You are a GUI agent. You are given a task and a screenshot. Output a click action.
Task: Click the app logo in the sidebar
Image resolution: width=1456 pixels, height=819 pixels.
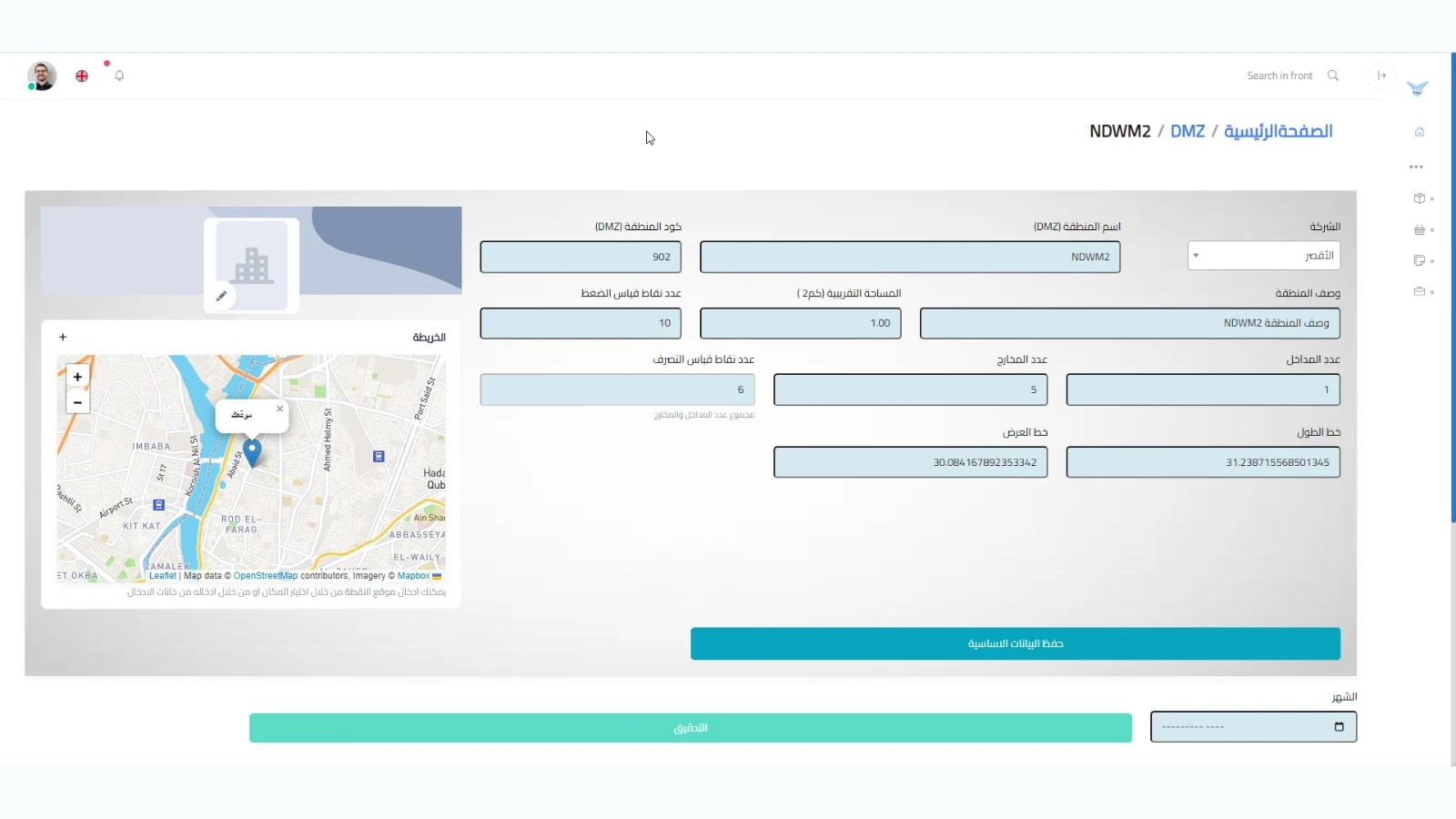(x=1418, y=88)
